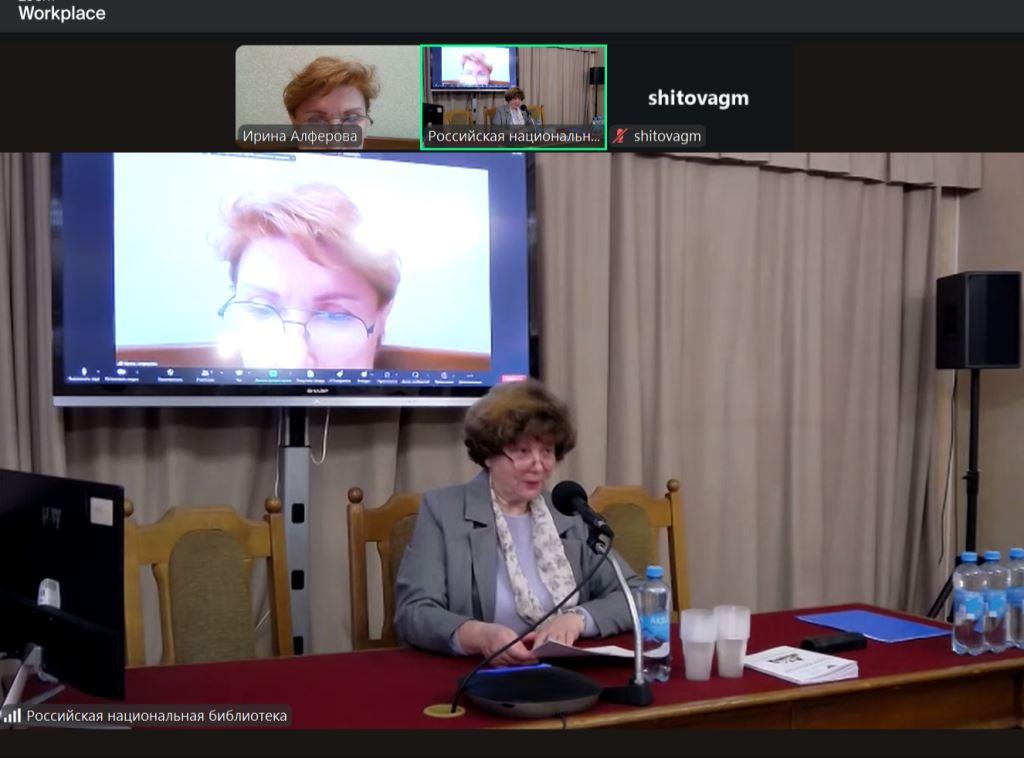Click the shitovagm name label under the tile

[x=667, y=136]
